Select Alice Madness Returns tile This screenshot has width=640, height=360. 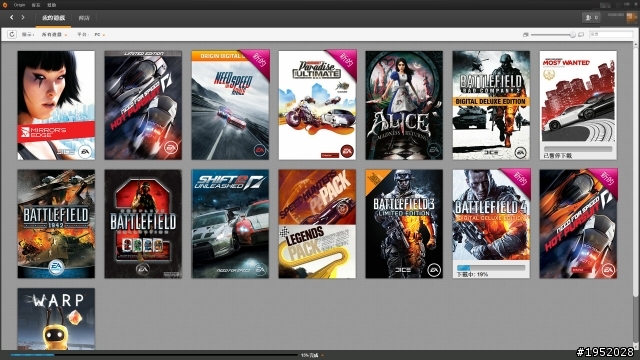pyautogui.click(x=404, y=105)
